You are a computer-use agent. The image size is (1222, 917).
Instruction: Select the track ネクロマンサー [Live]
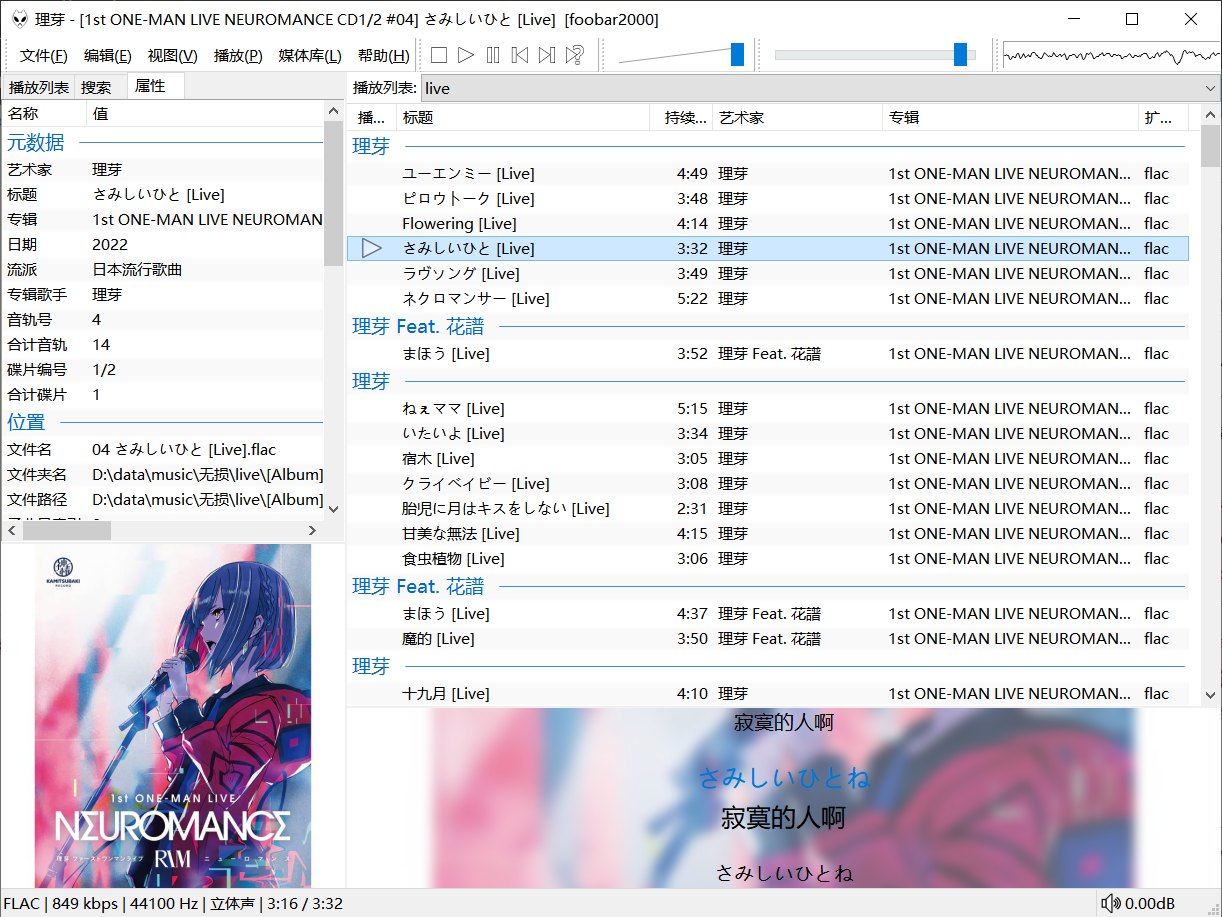476,298
